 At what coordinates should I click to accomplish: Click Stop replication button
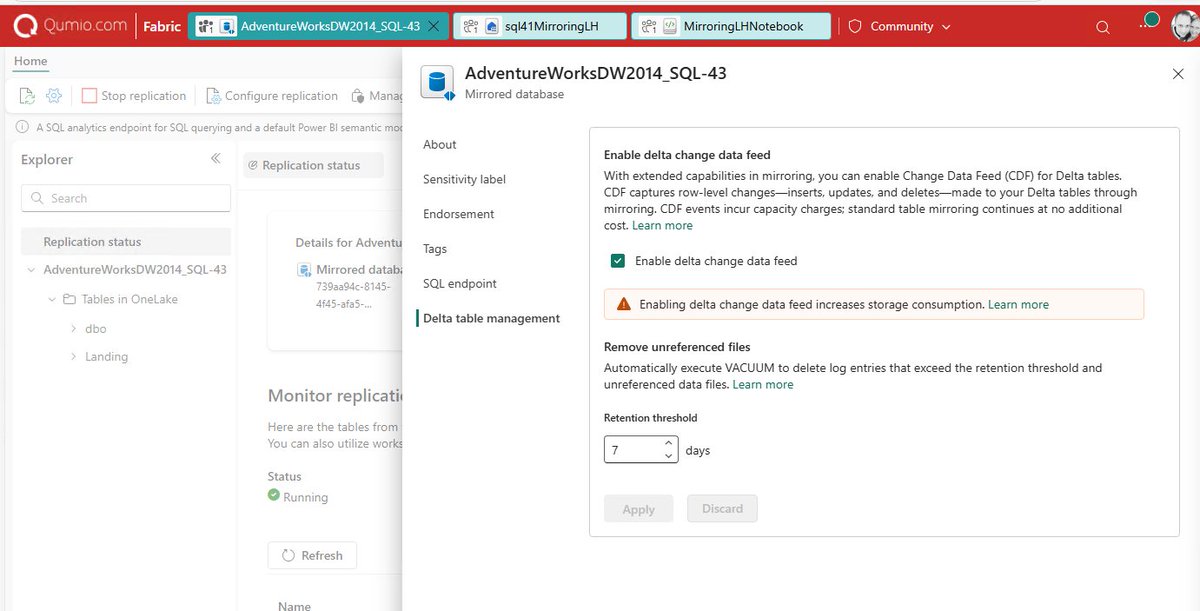coord(134,96)
